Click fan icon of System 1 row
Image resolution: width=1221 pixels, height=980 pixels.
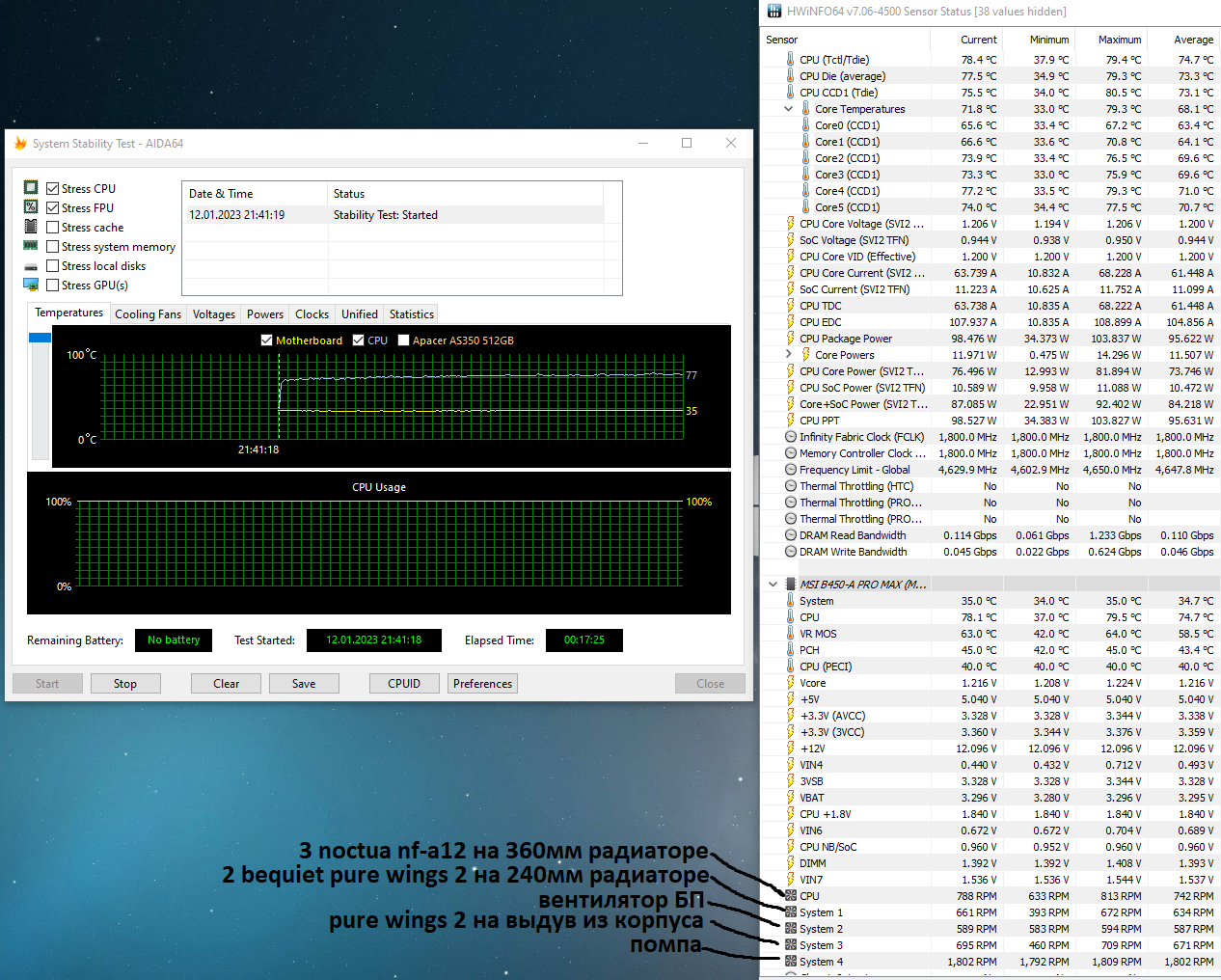coord(791,912)
